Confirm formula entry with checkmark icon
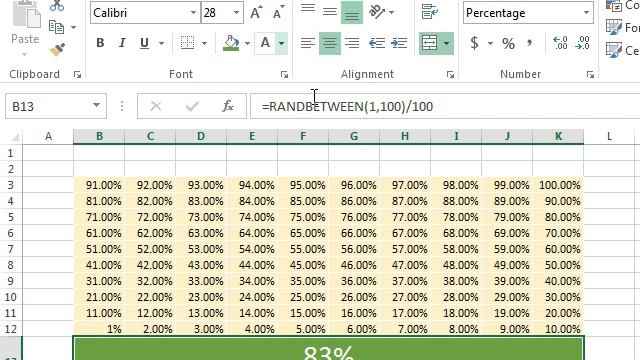This screenshot has width=640, height=360. coord(192,107)
